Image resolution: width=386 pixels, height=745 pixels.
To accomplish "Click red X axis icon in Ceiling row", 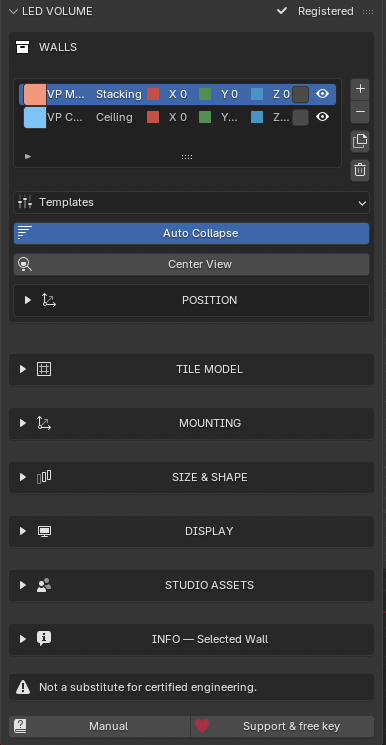I will (x=153, y=117).
